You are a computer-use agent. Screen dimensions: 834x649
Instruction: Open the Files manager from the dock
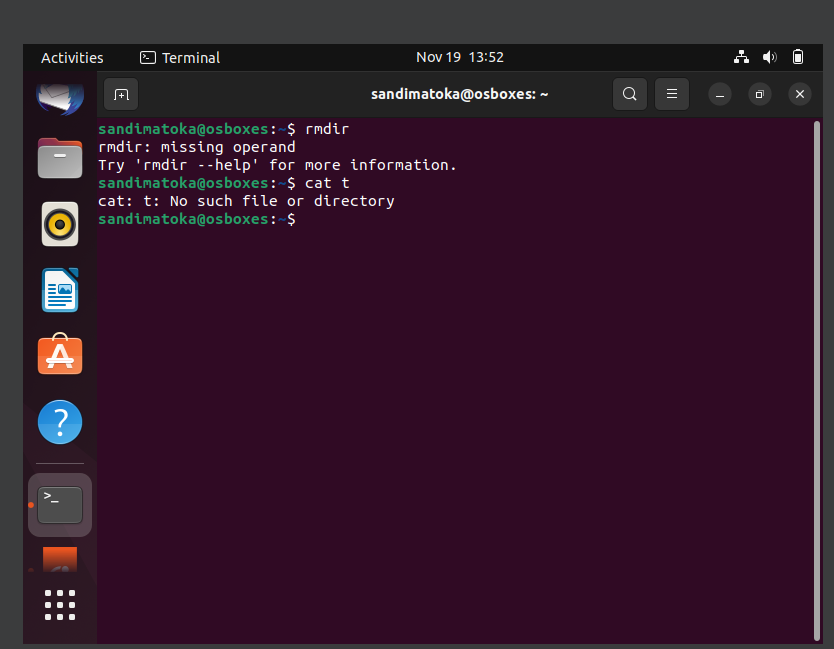coord(60,158)
